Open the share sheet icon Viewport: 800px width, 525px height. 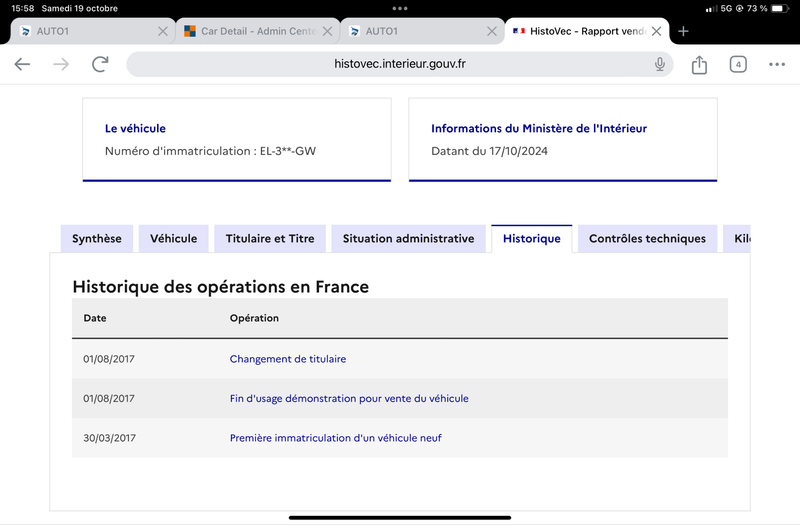tap(699, 64)
